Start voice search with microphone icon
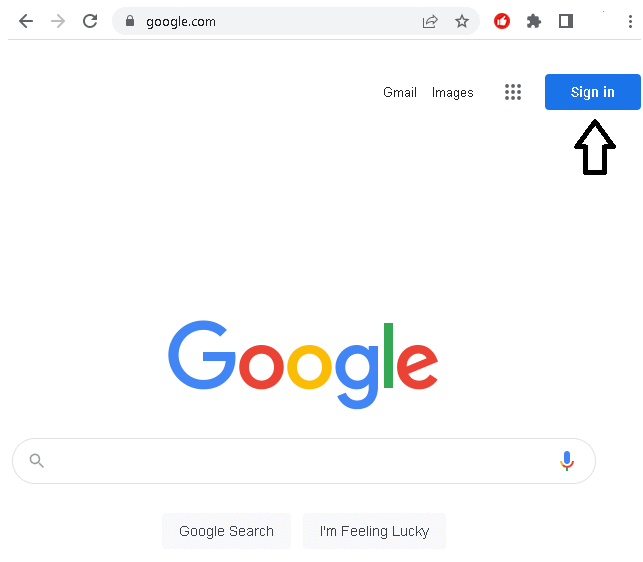 [x=567, y=460]
